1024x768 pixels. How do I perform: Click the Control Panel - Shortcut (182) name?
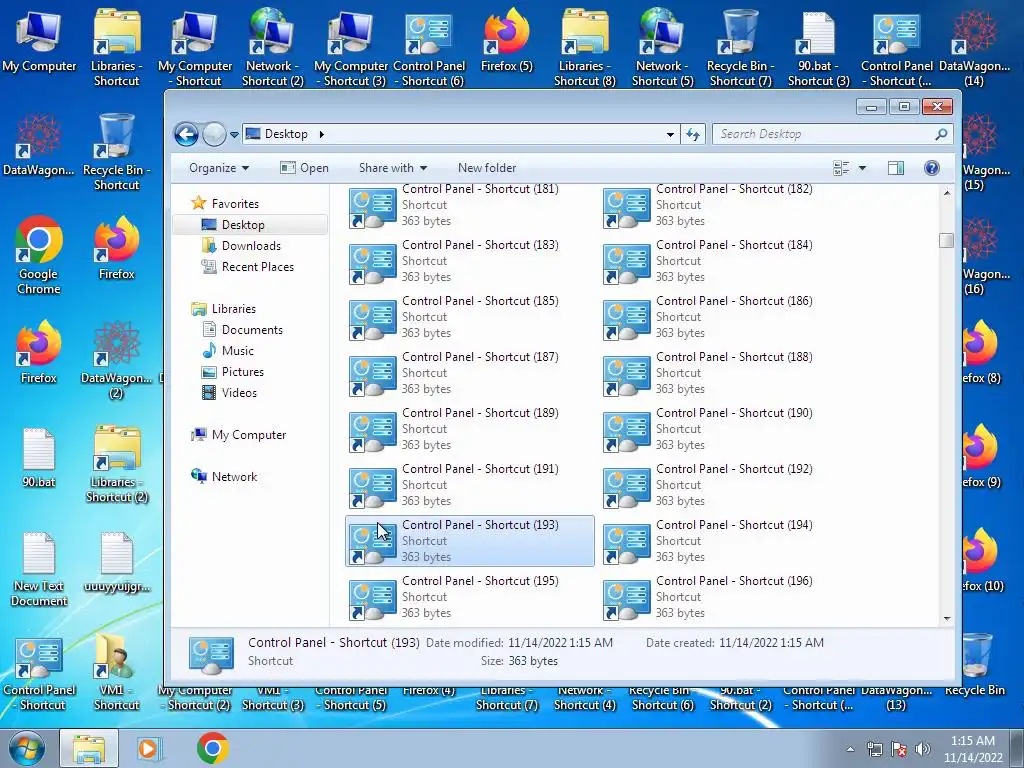pyautogui.click(x=734, y=189)
